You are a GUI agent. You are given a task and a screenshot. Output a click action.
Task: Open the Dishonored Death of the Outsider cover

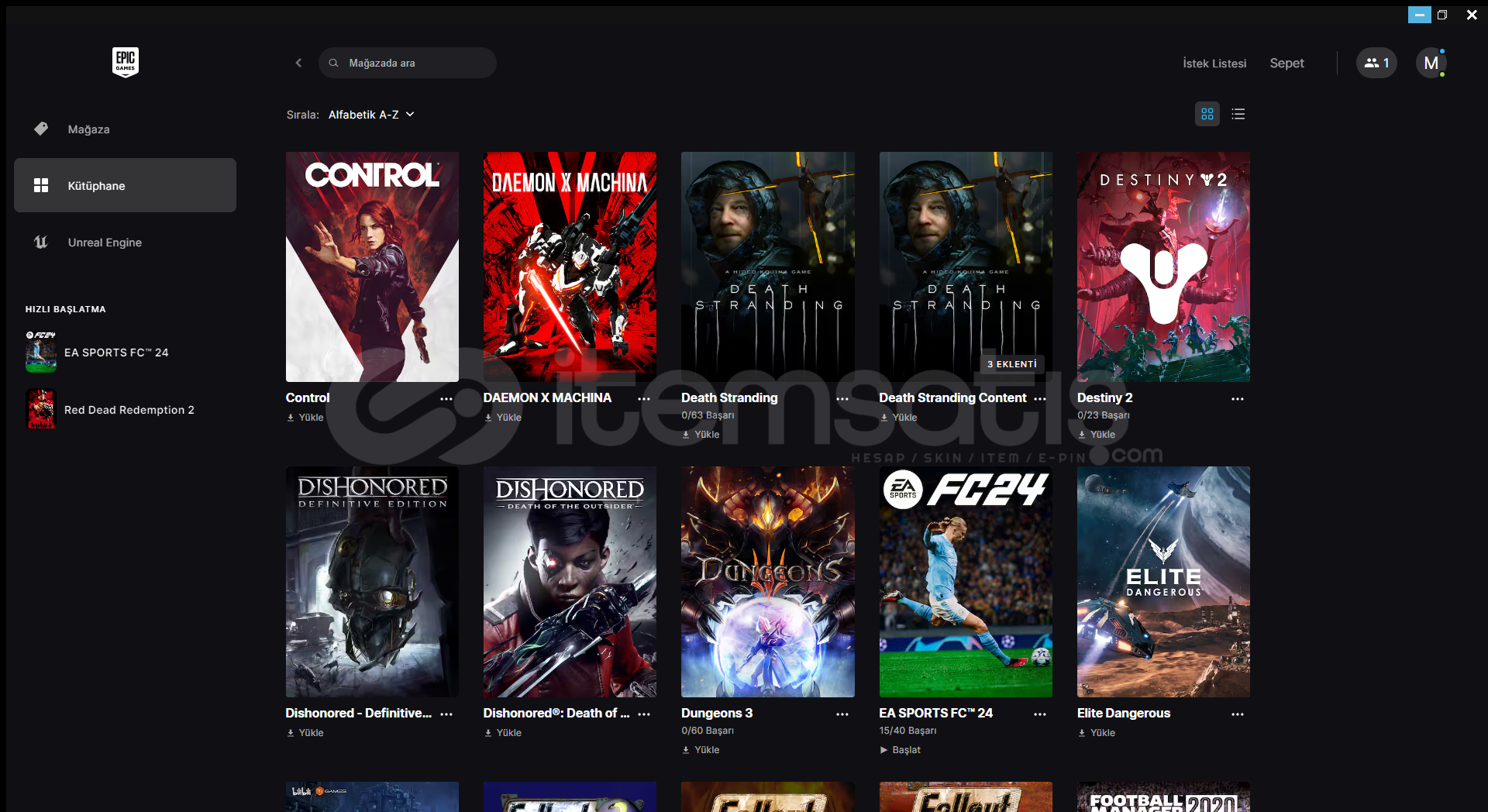tap(570, 582)
